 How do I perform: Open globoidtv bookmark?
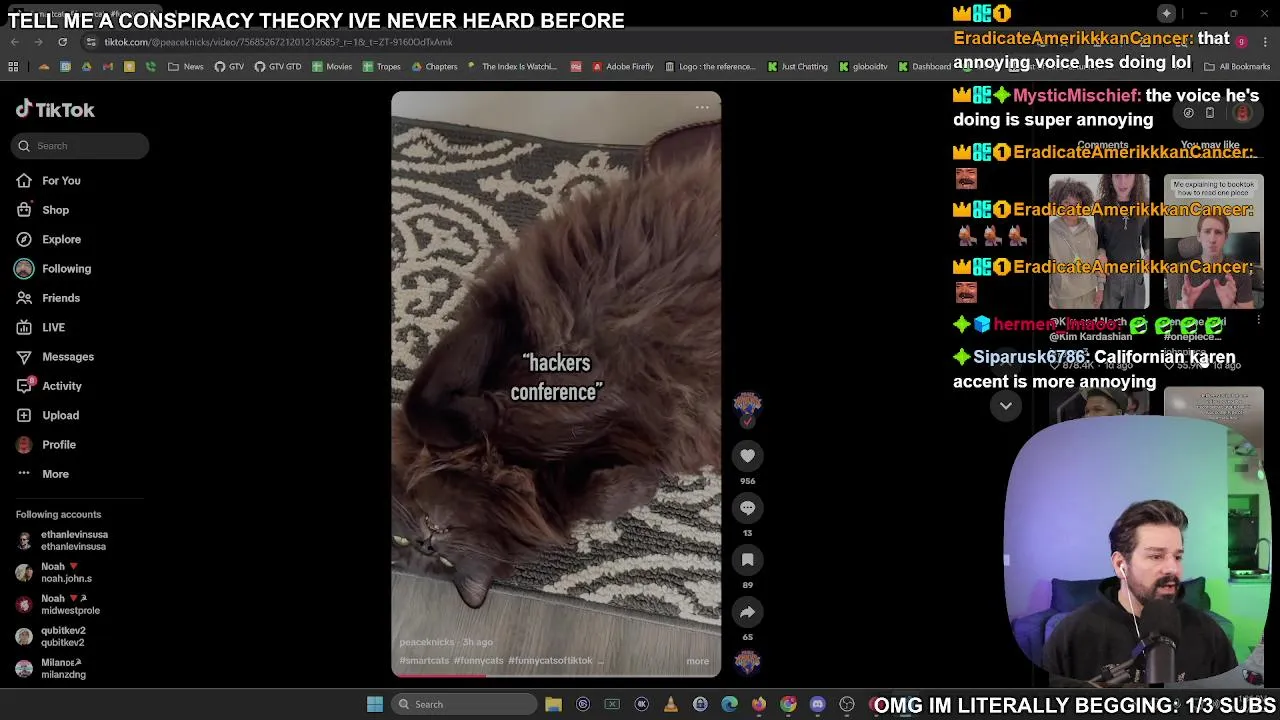click(863, 67)
